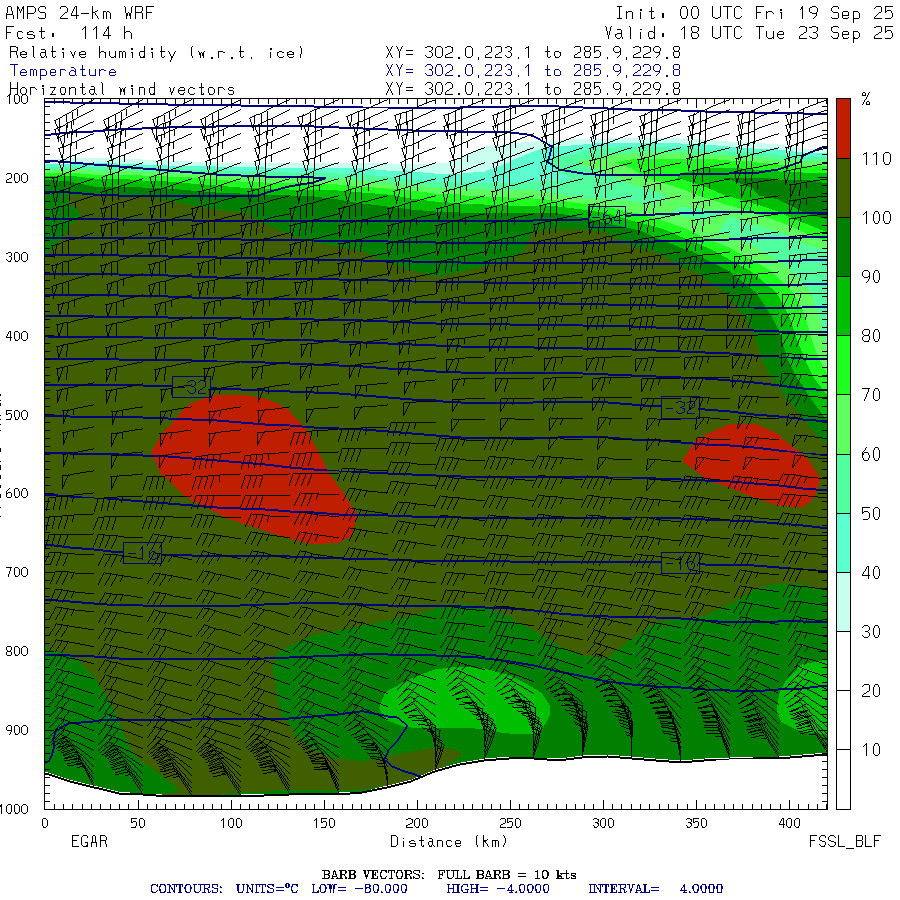900x900 pixels.
Task: Click the turquoise colorbar segment between 40 and 50
Action: (843, 542)
